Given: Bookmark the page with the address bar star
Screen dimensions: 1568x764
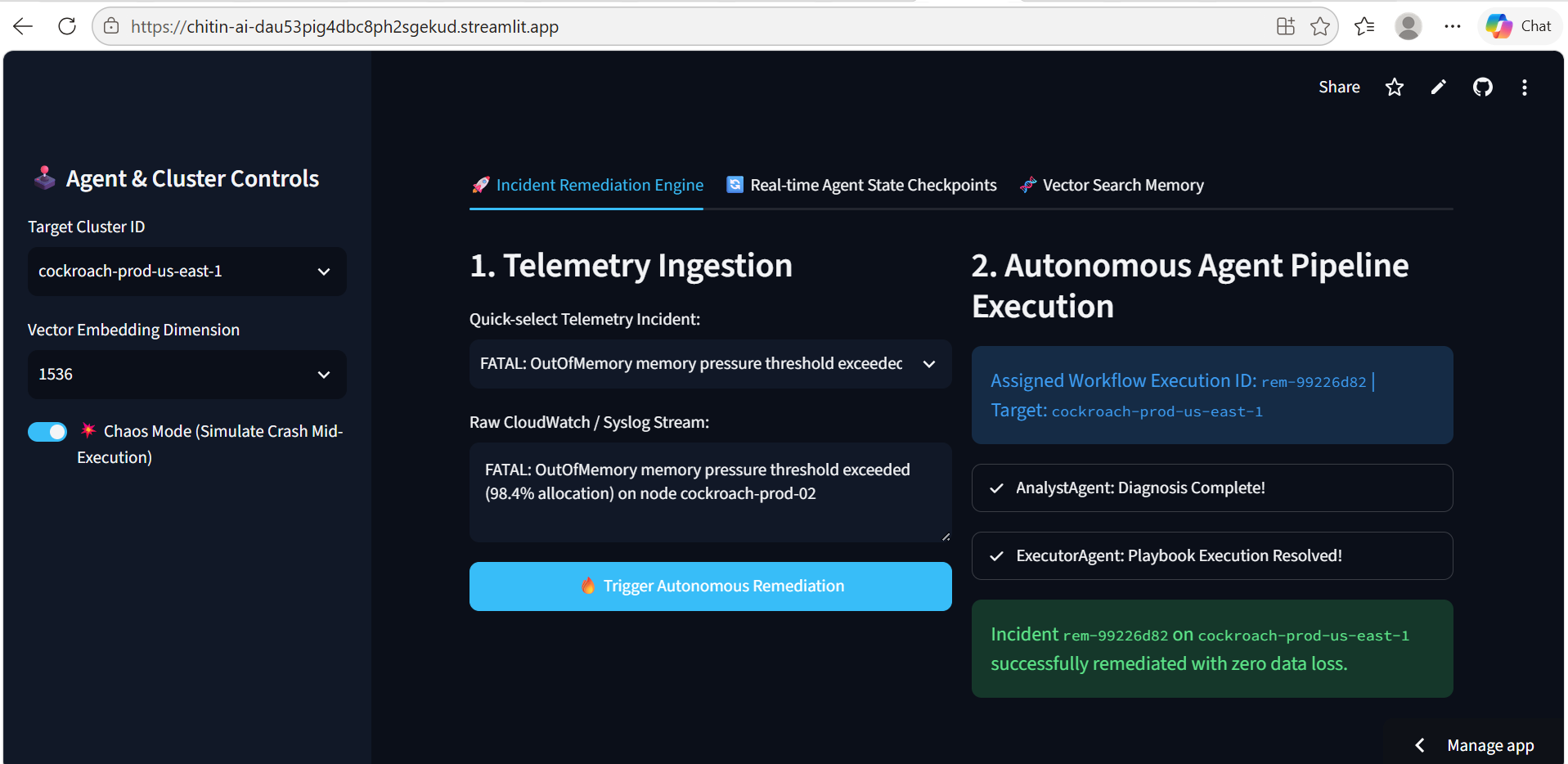Looking at the screenshot, I should (1319, 26).
